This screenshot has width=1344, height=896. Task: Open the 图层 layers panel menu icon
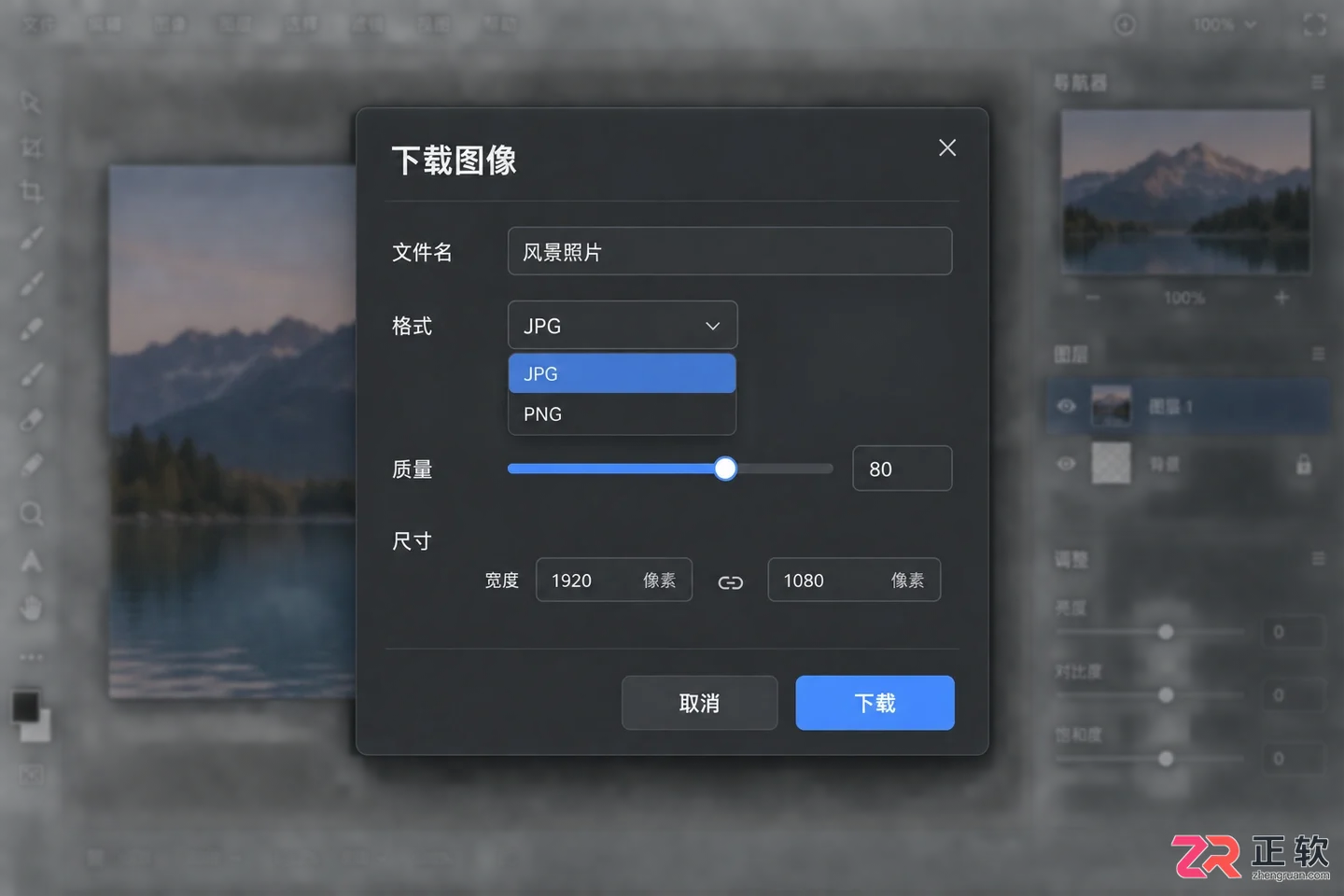1318,355
